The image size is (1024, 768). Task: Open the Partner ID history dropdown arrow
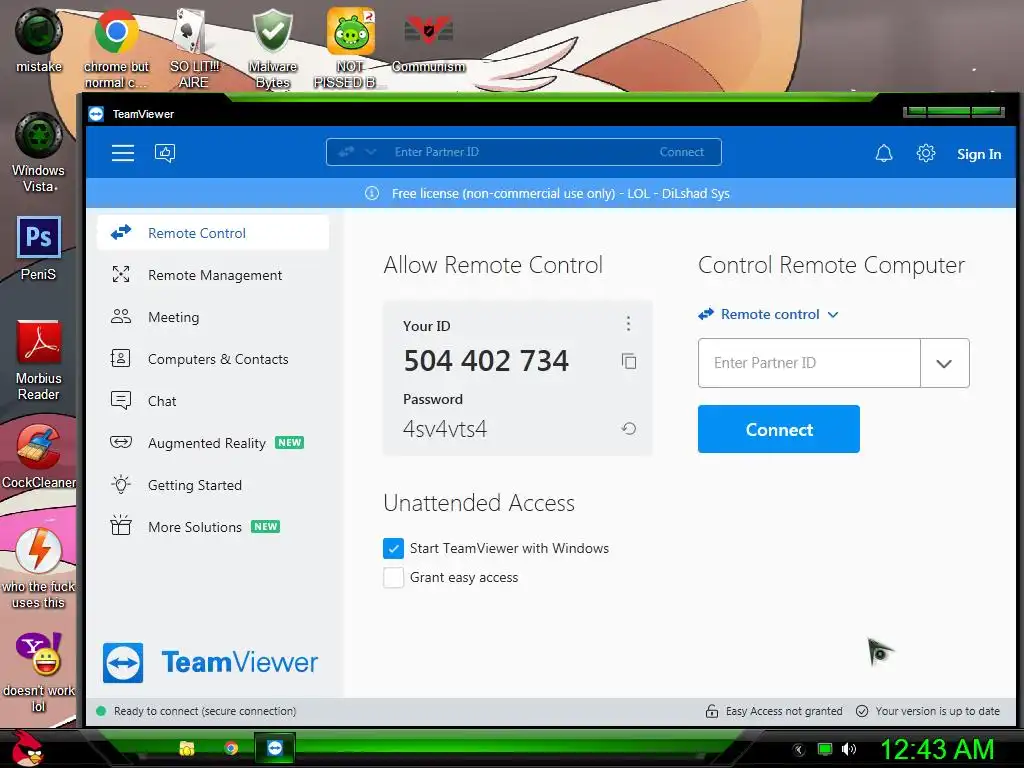[x=944, y=363]
